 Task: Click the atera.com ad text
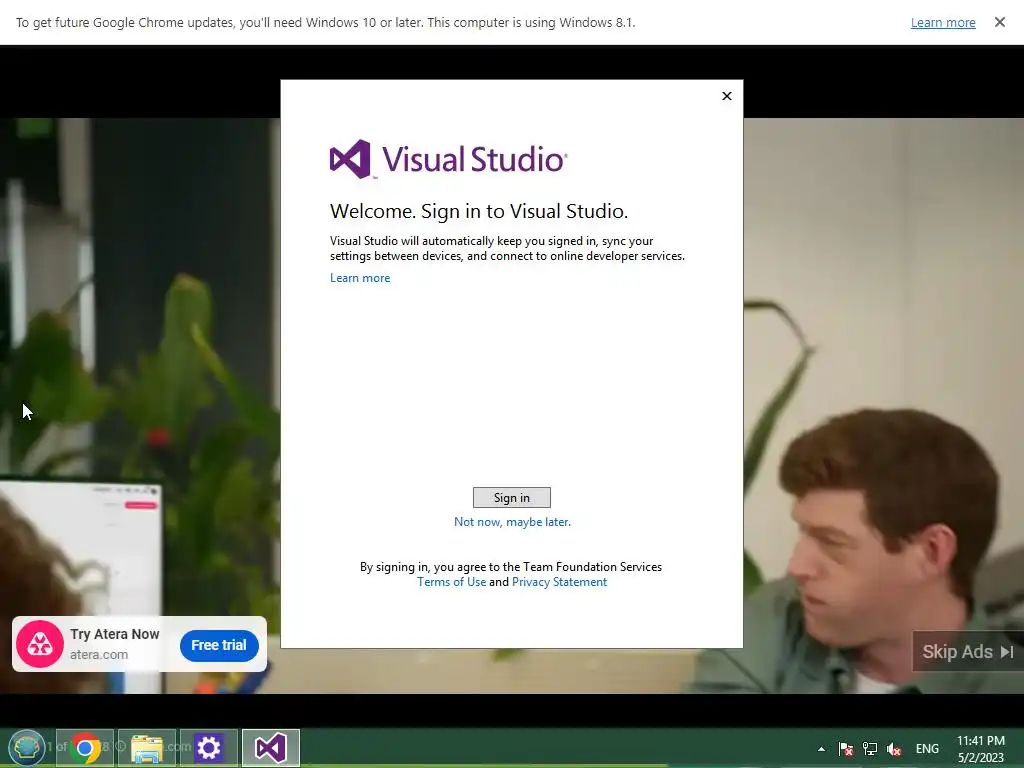tap(99, 654)
